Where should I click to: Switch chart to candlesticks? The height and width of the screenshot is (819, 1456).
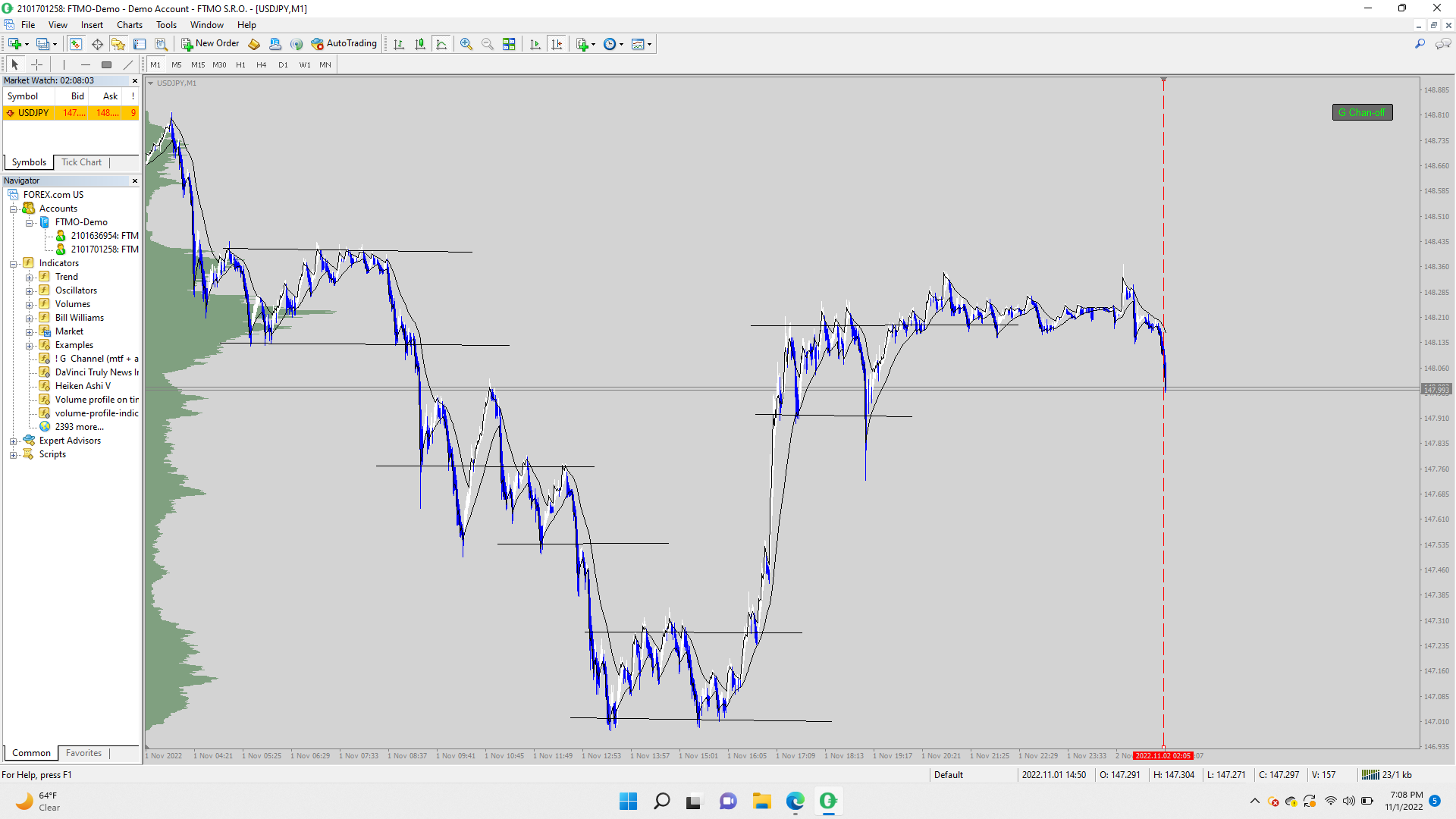coord(420,44)
